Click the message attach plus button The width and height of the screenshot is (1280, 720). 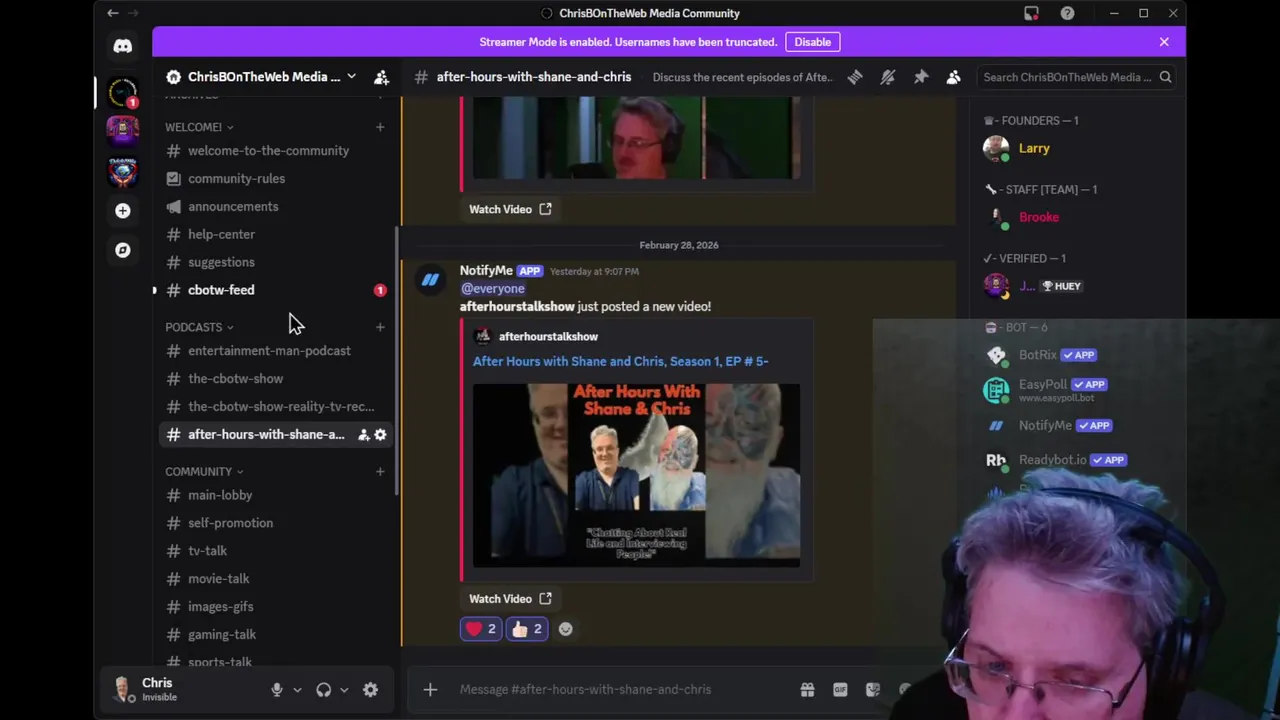[x=430, y=689]
